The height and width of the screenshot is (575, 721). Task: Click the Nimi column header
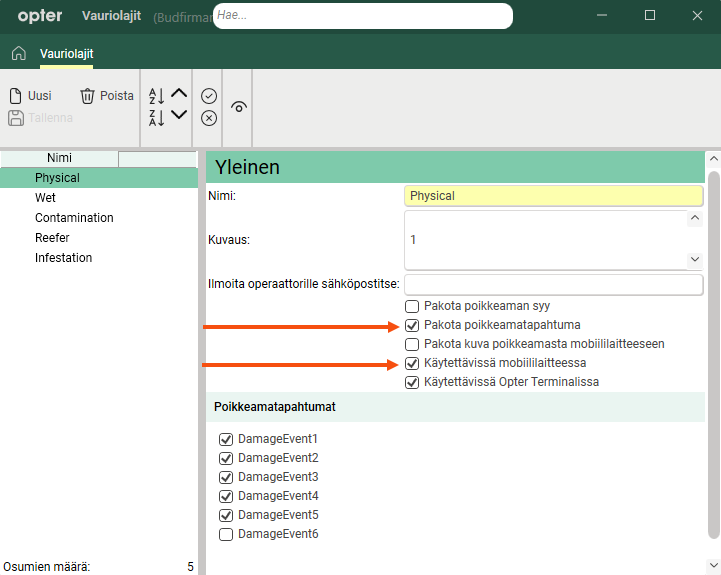point(59,158)
